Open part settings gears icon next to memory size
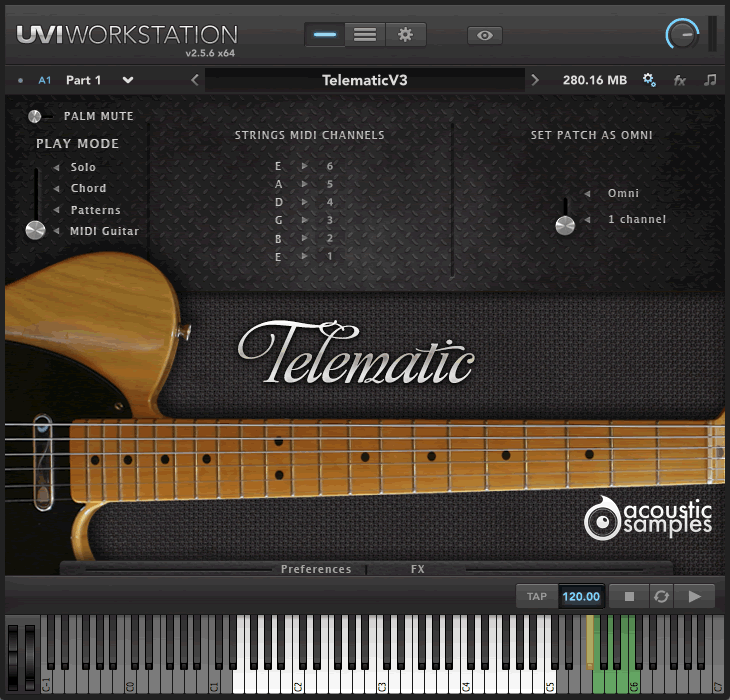This screenshot has height=700, width=730. (x=649, y=80)
